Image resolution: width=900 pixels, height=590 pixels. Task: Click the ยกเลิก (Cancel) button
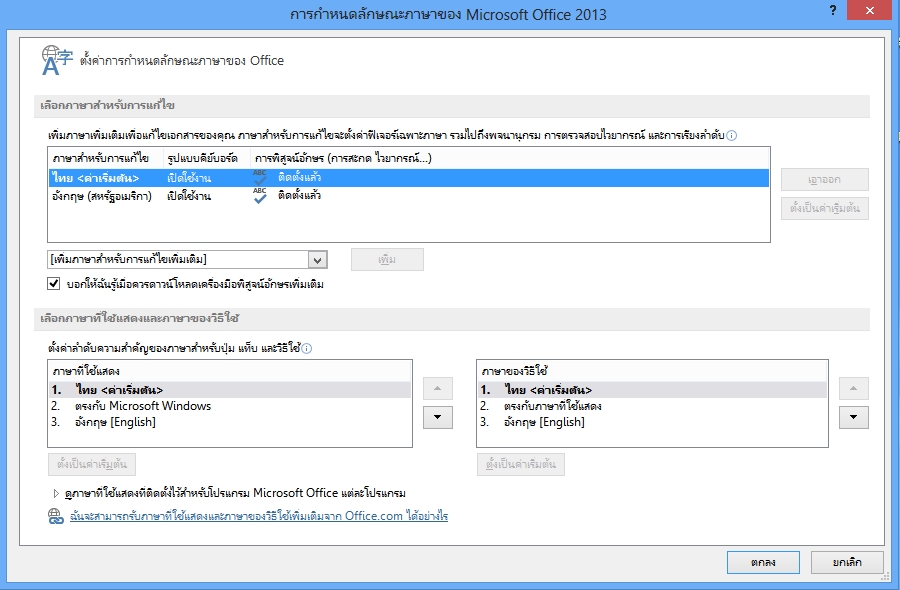click(847, 562)
